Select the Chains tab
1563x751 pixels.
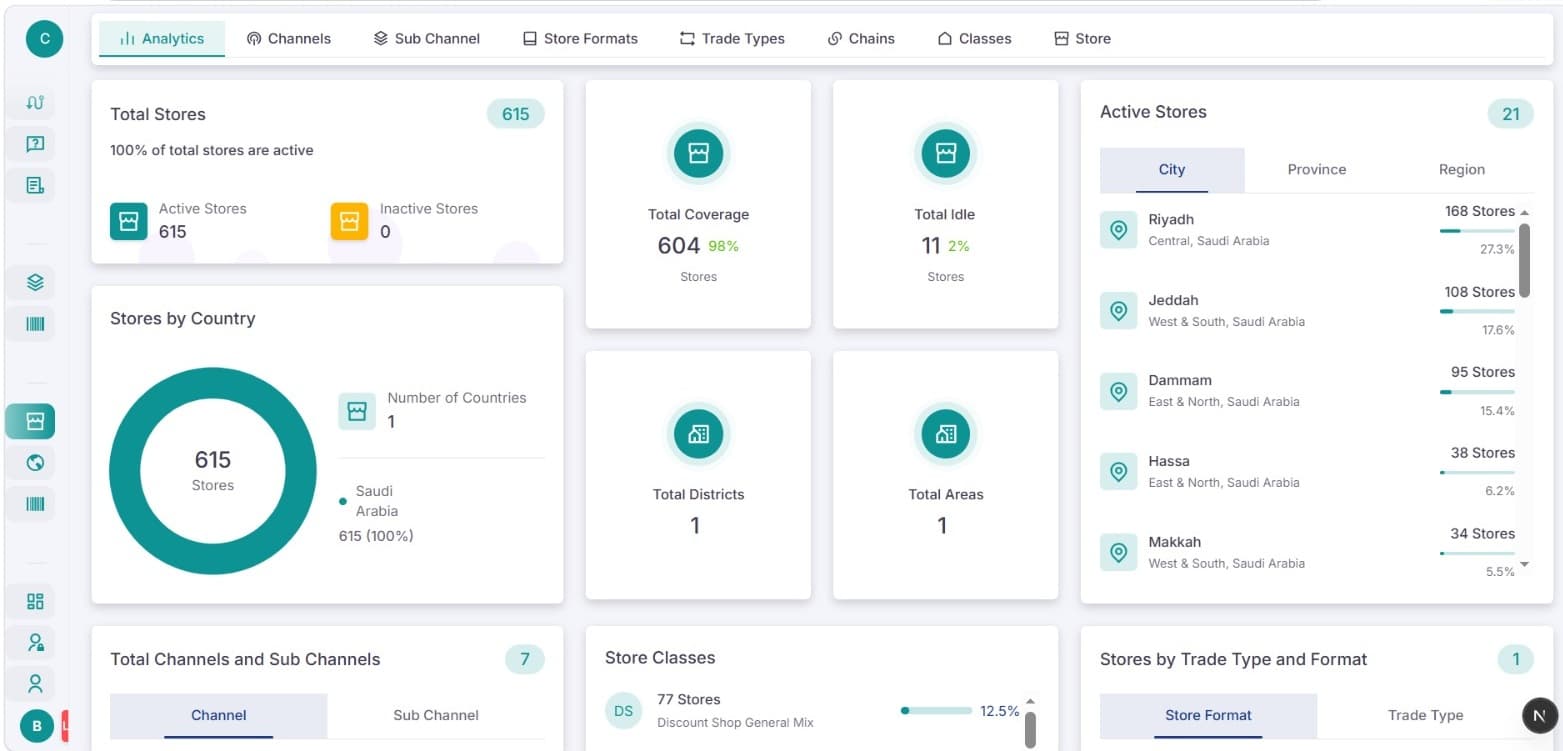coord(861,39)
